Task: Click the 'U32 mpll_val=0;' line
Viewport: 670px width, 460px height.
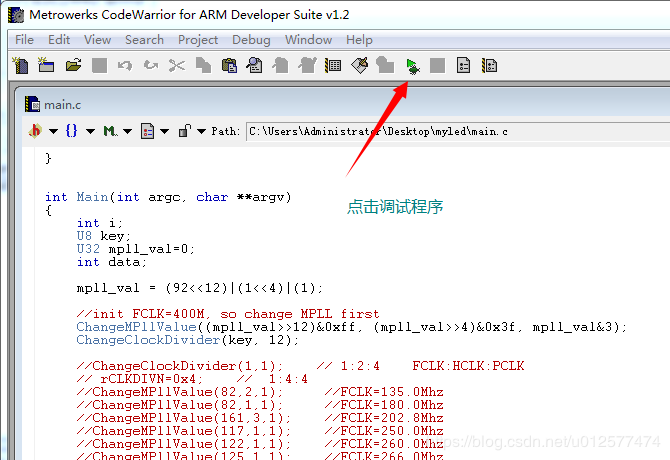Action: pyautogui.click(x=136, y=249)
